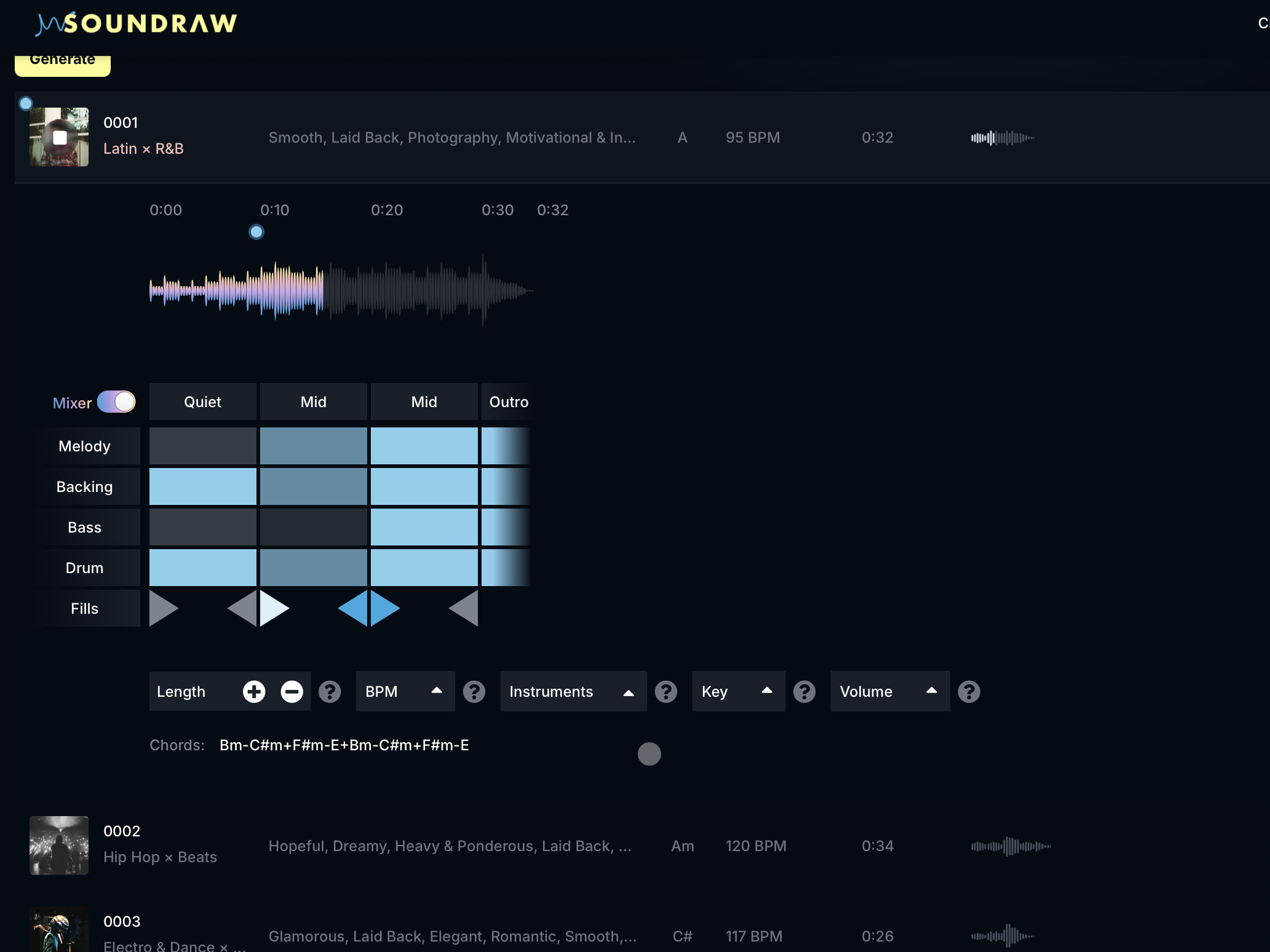Open help icon next to Instruments
This screenshot has width=1270, height=952.
[666, 692]
